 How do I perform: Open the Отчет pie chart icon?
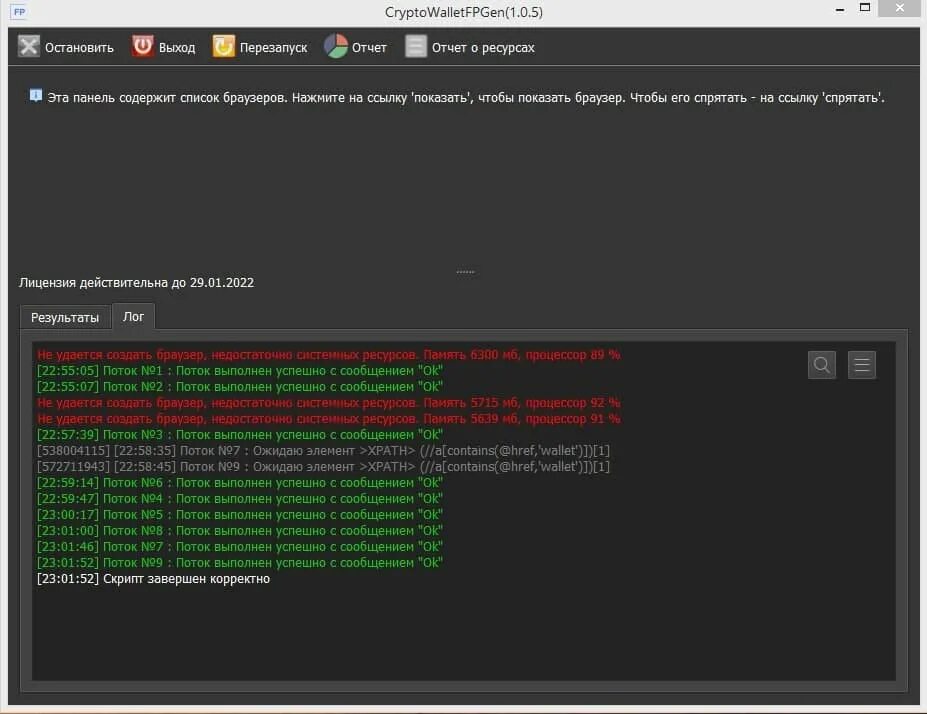click(x=336, y=47)
